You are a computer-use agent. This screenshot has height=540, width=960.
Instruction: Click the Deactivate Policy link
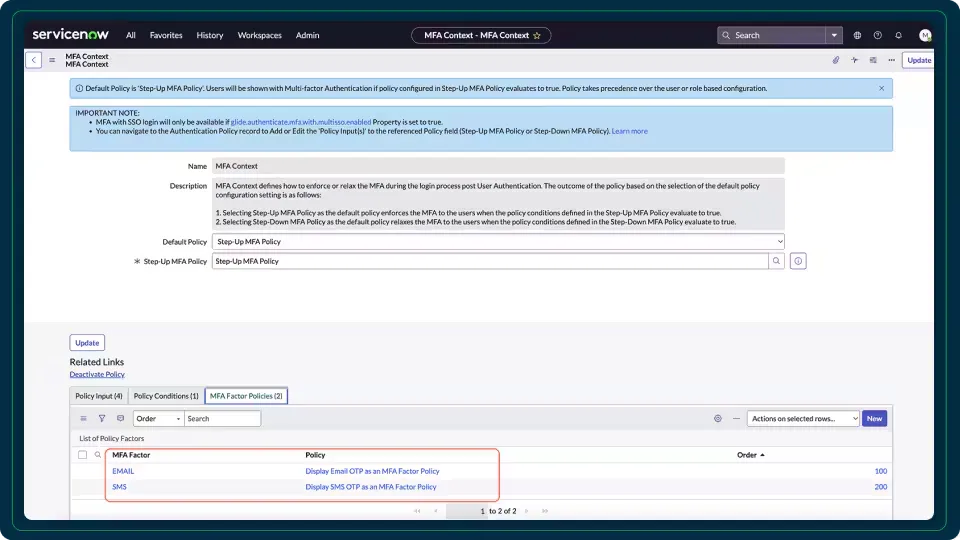pyautogui.click(x=97, y=374)
